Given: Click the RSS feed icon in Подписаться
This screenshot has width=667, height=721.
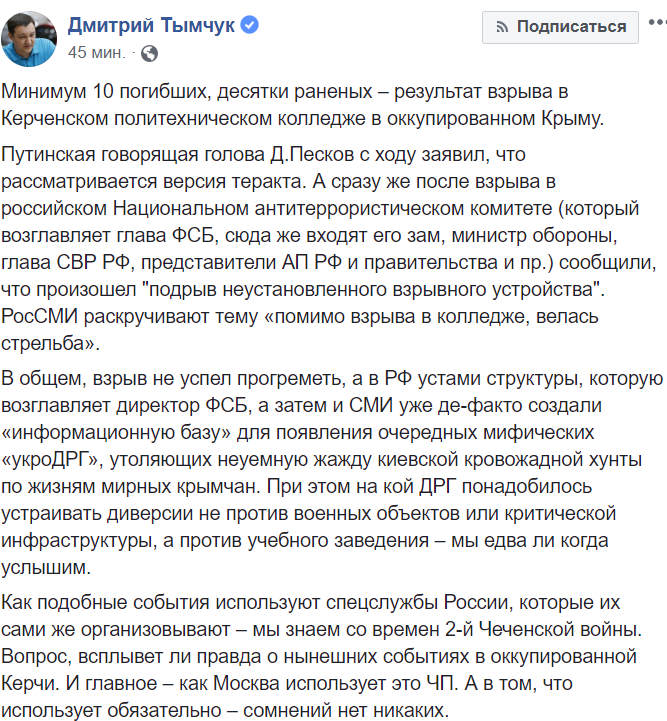Looking at the screenshot, I should [502, 28].
